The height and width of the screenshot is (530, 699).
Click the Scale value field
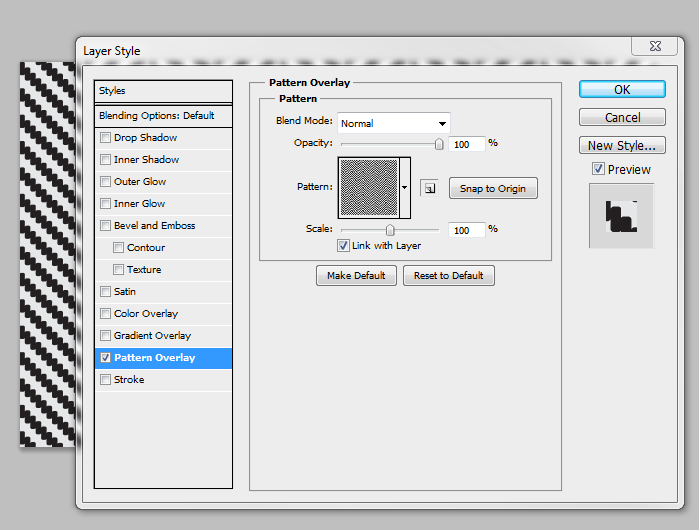[466, 230]
